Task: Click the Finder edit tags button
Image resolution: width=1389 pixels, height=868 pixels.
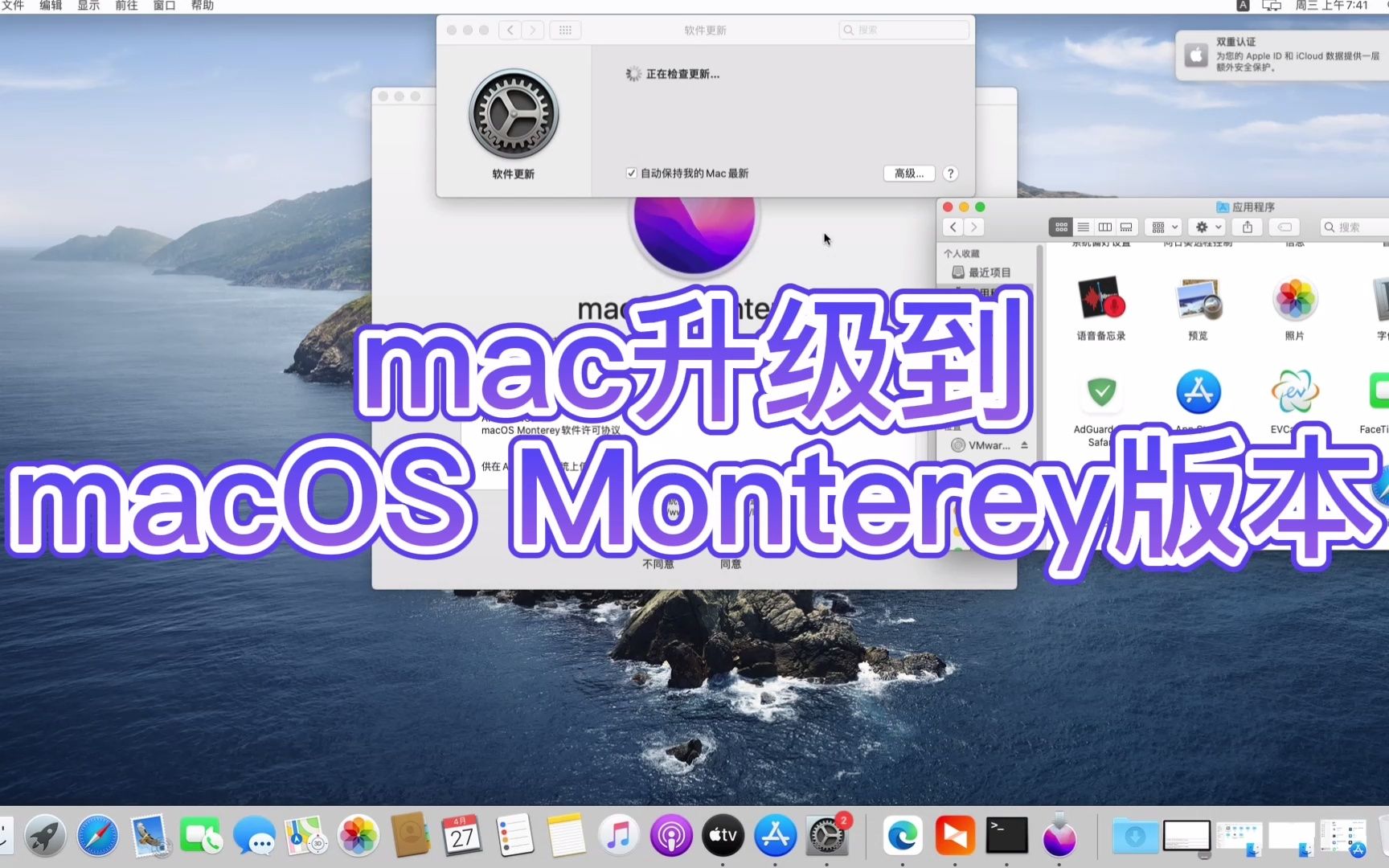Action: [1285, 227]
